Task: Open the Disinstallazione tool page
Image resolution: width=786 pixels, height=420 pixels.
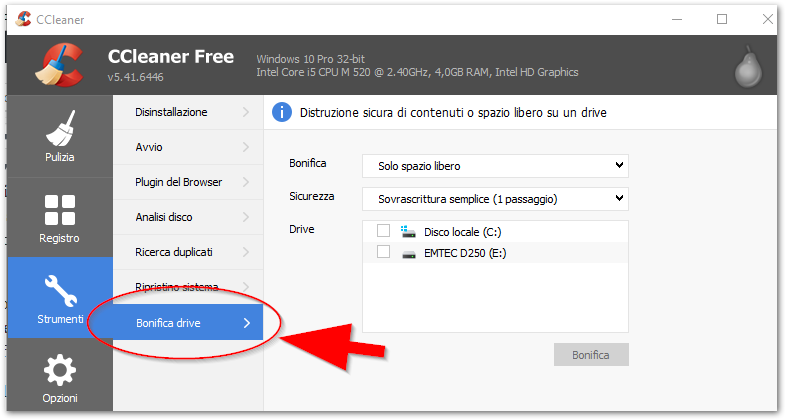Action: pyautogui.click(x=188, y=112)
